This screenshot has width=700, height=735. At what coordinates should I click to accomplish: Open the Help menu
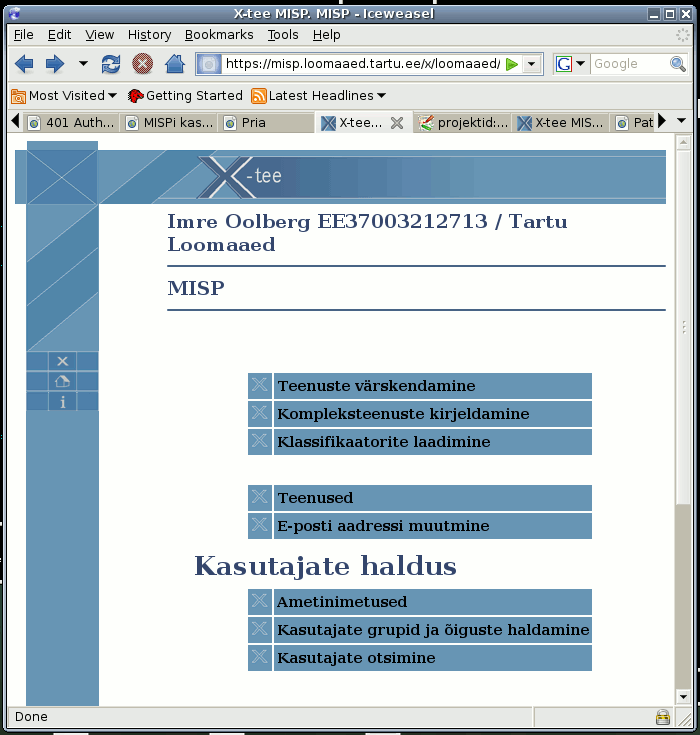tap(326, 35)
